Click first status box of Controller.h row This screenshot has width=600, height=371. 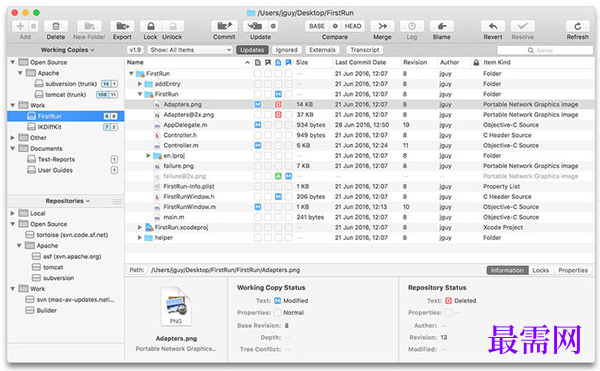pos(258,135)
